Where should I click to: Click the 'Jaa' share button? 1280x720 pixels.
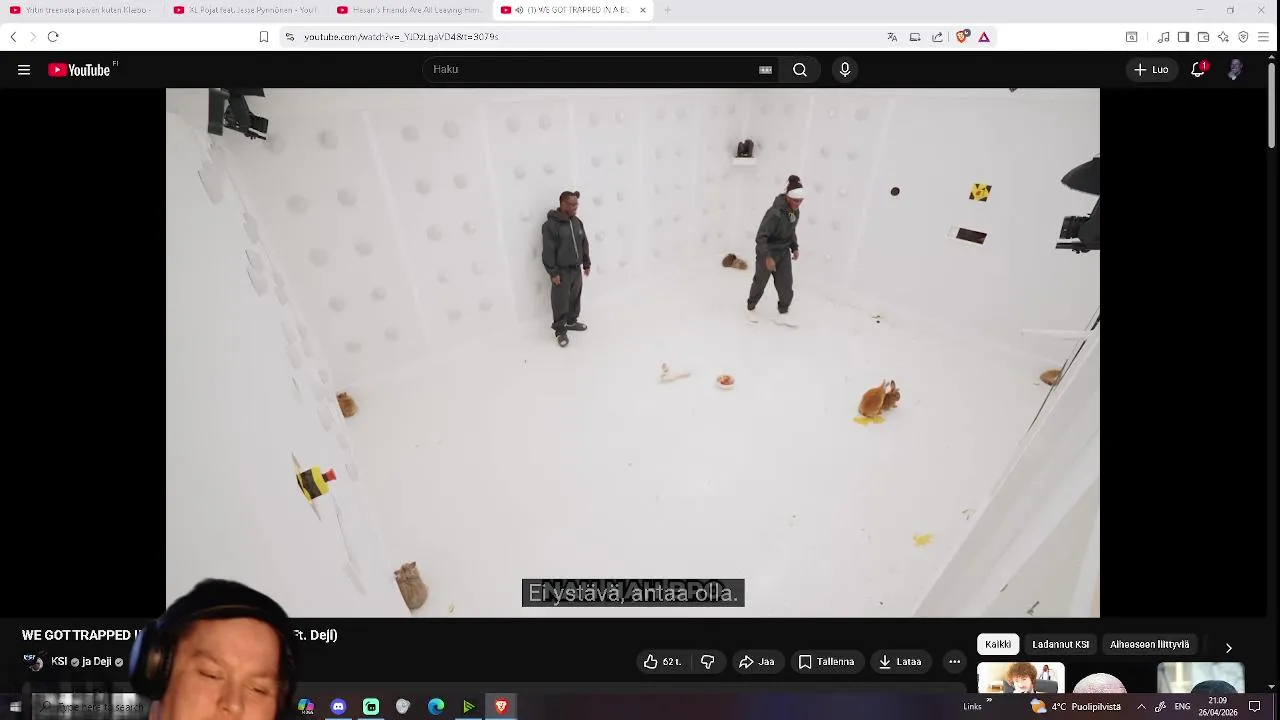point(756,662)
